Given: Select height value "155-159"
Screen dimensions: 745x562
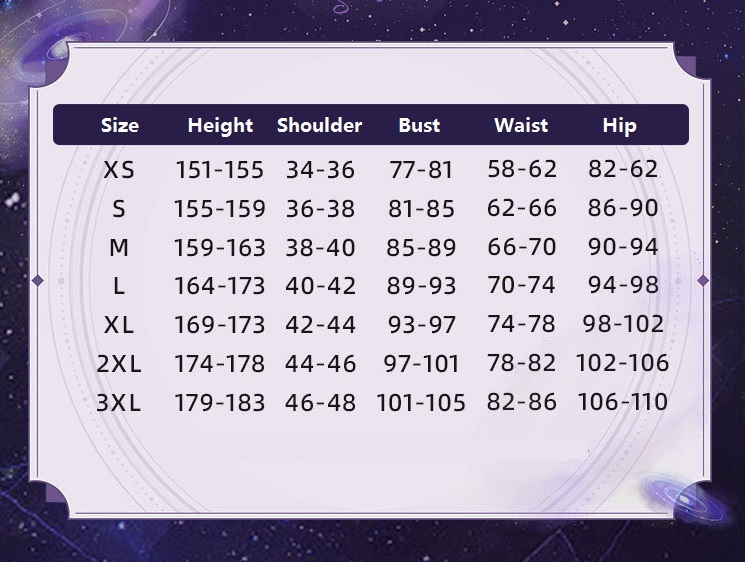Looking at the screenshot, I should click(219, 209).
